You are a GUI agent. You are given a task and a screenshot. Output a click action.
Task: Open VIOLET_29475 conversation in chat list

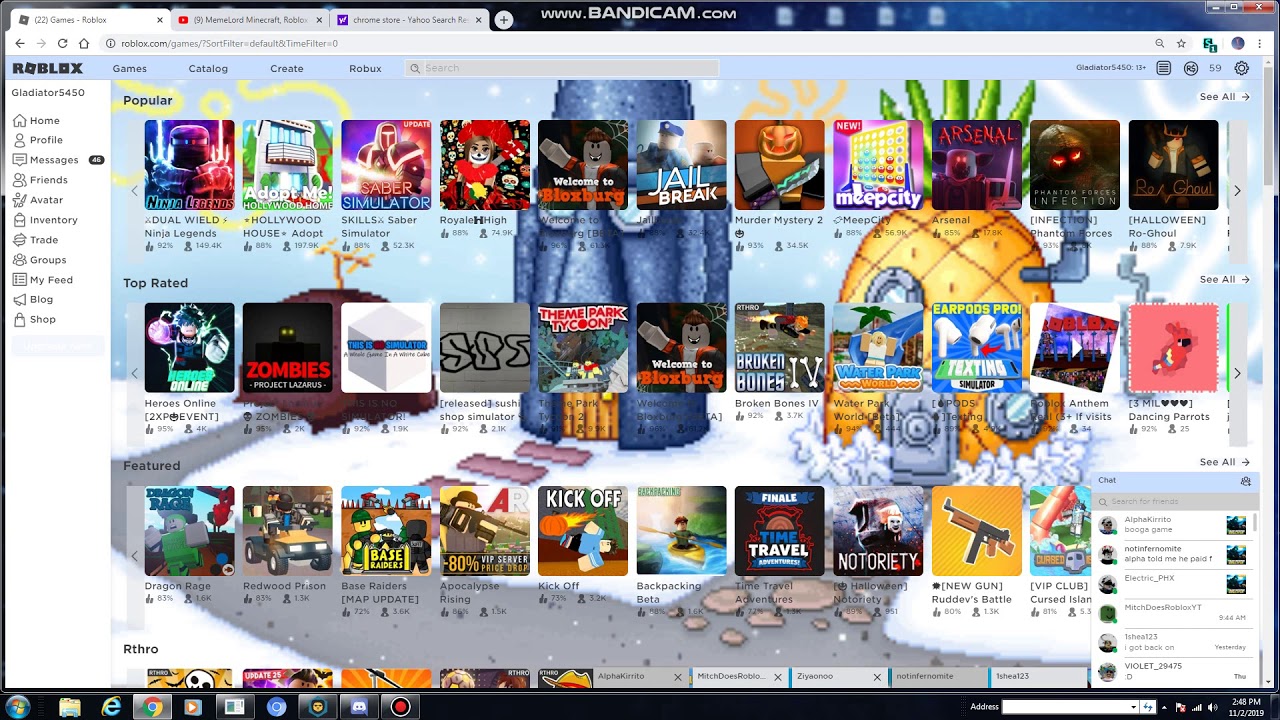pos(1172,671)
